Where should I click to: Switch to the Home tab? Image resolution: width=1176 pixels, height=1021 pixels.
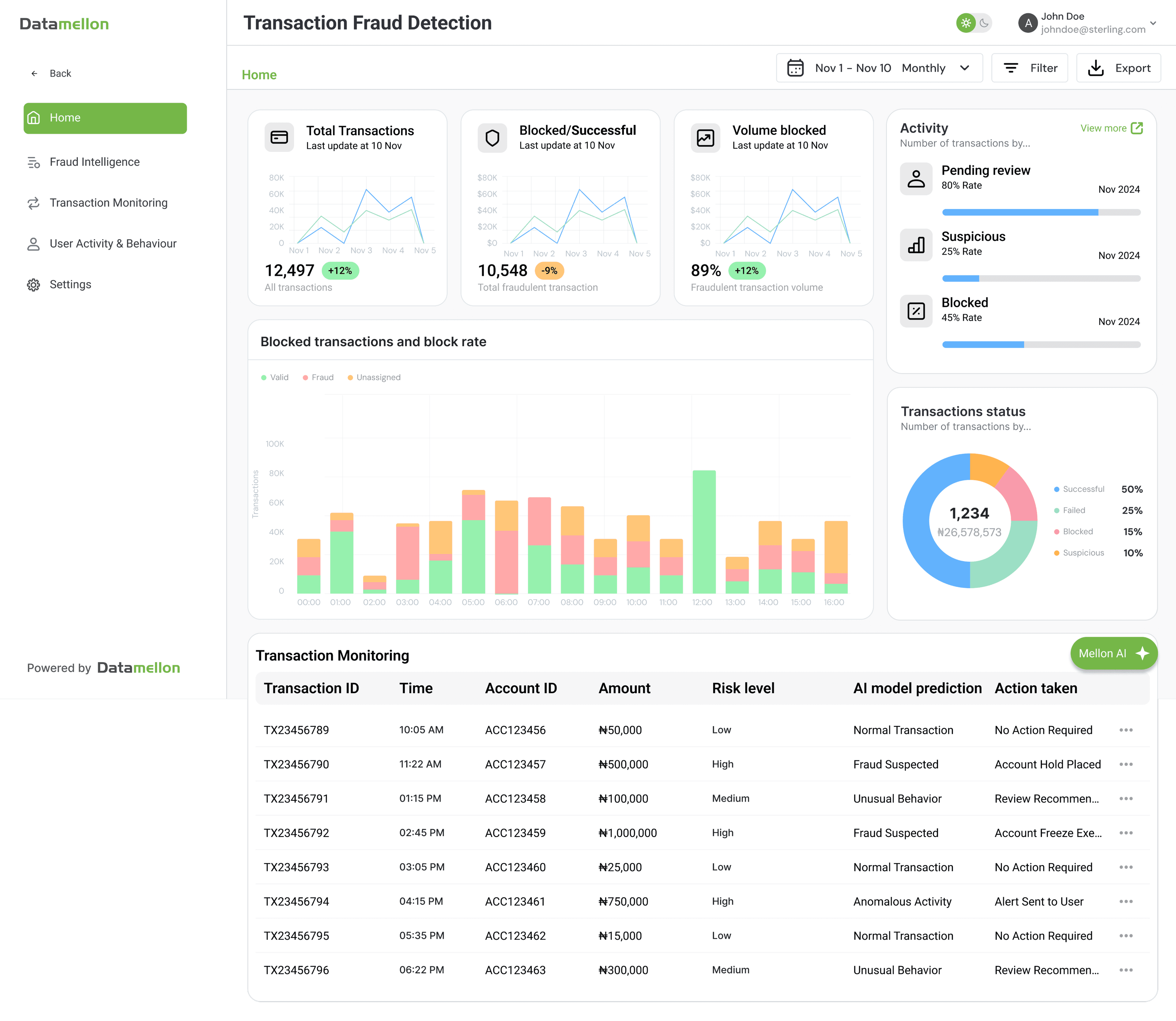click(259, 75)
